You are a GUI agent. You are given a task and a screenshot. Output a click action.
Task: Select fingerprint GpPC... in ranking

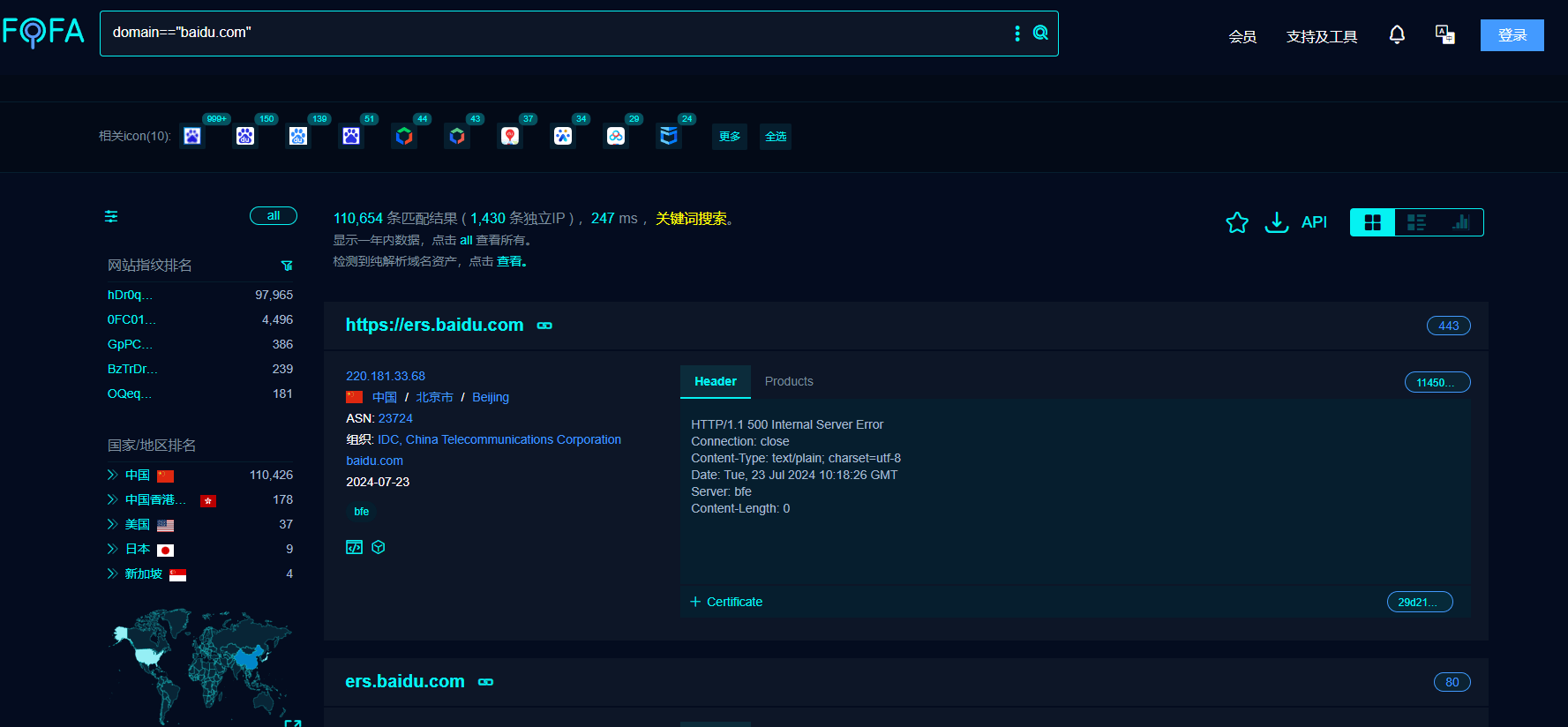pos(130,344)
